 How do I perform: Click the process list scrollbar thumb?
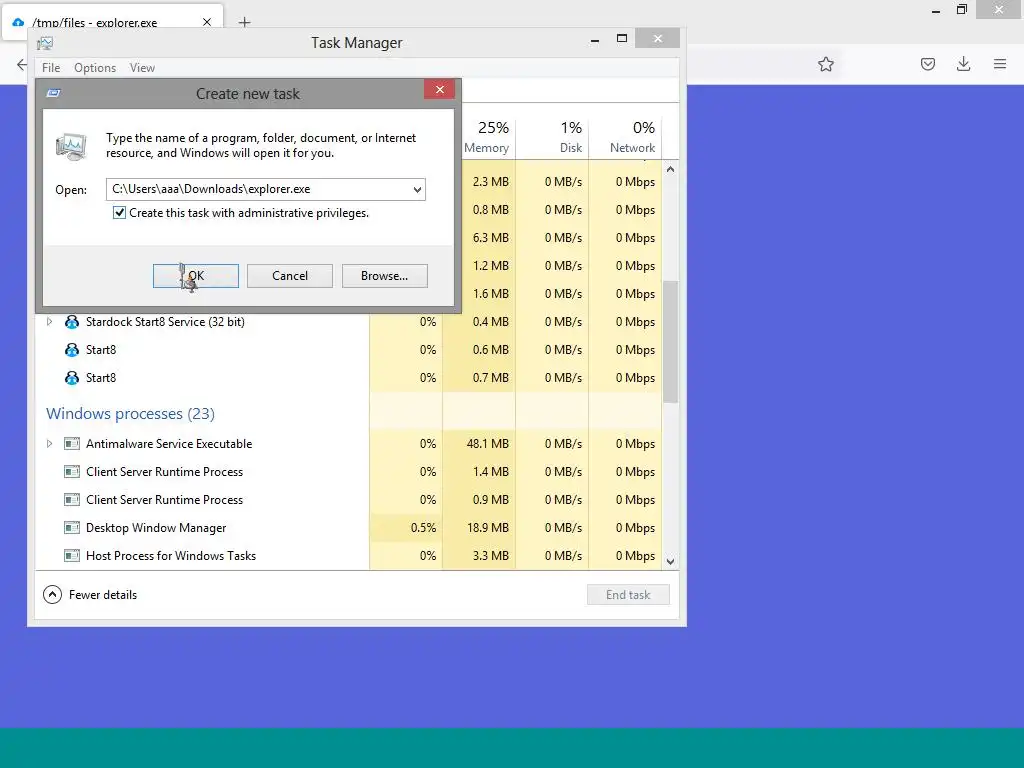tap(671, 342)
